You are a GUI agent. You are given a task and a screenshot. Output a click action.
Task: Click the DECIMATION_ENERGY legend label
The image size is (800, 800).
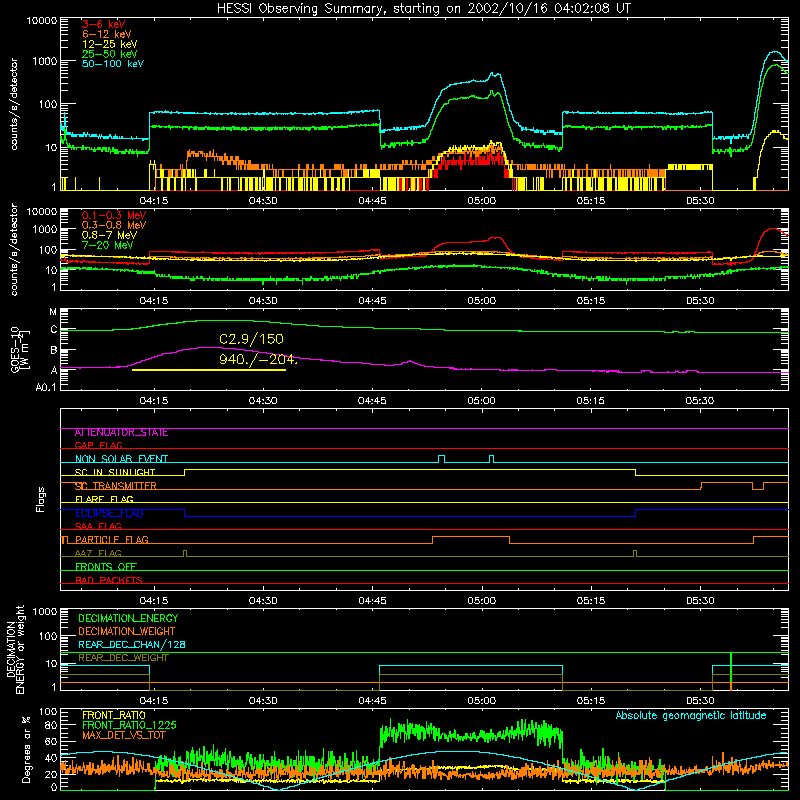pos(128,618)
